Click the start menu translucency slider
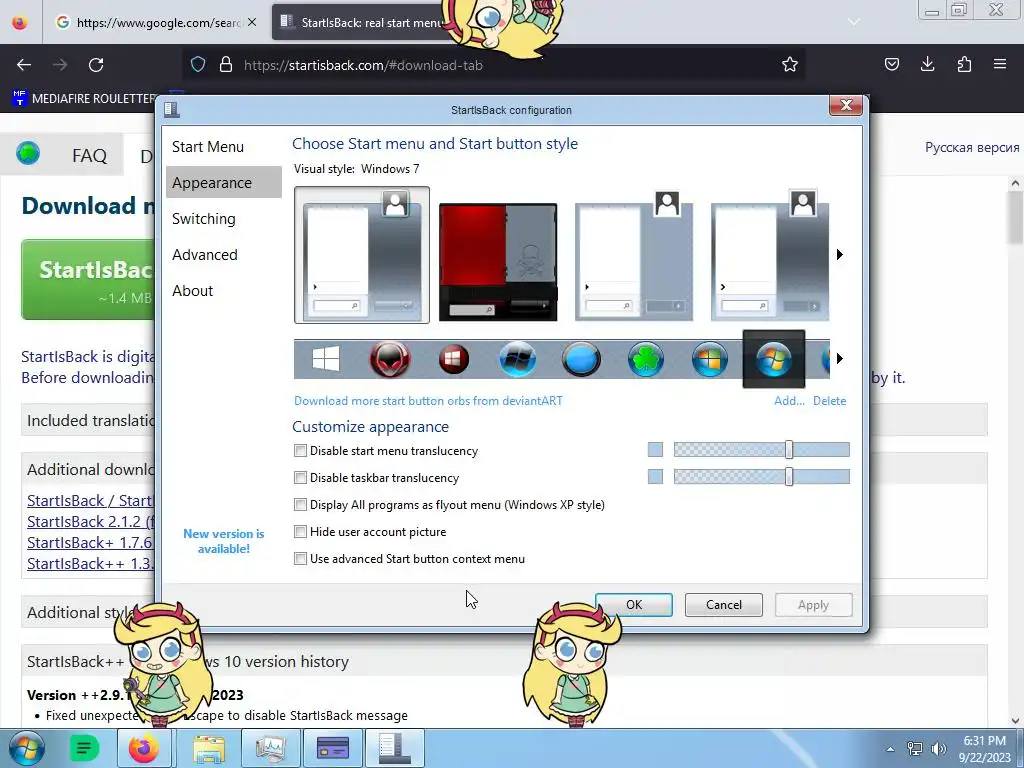This screenshot has height=768, width=1024. 761,449
